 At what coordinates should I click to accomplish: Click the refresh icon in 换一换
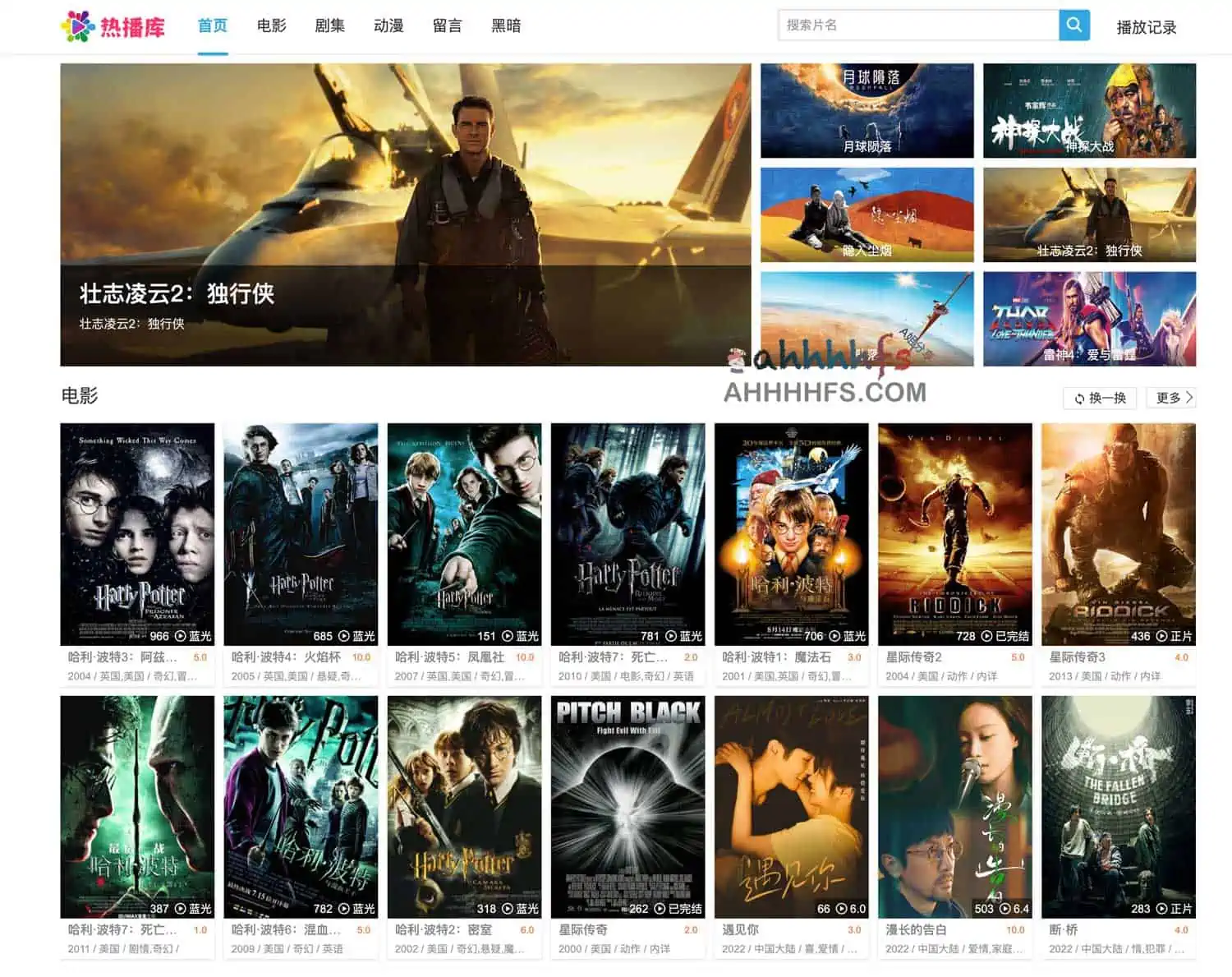(x=1079, y=399)
